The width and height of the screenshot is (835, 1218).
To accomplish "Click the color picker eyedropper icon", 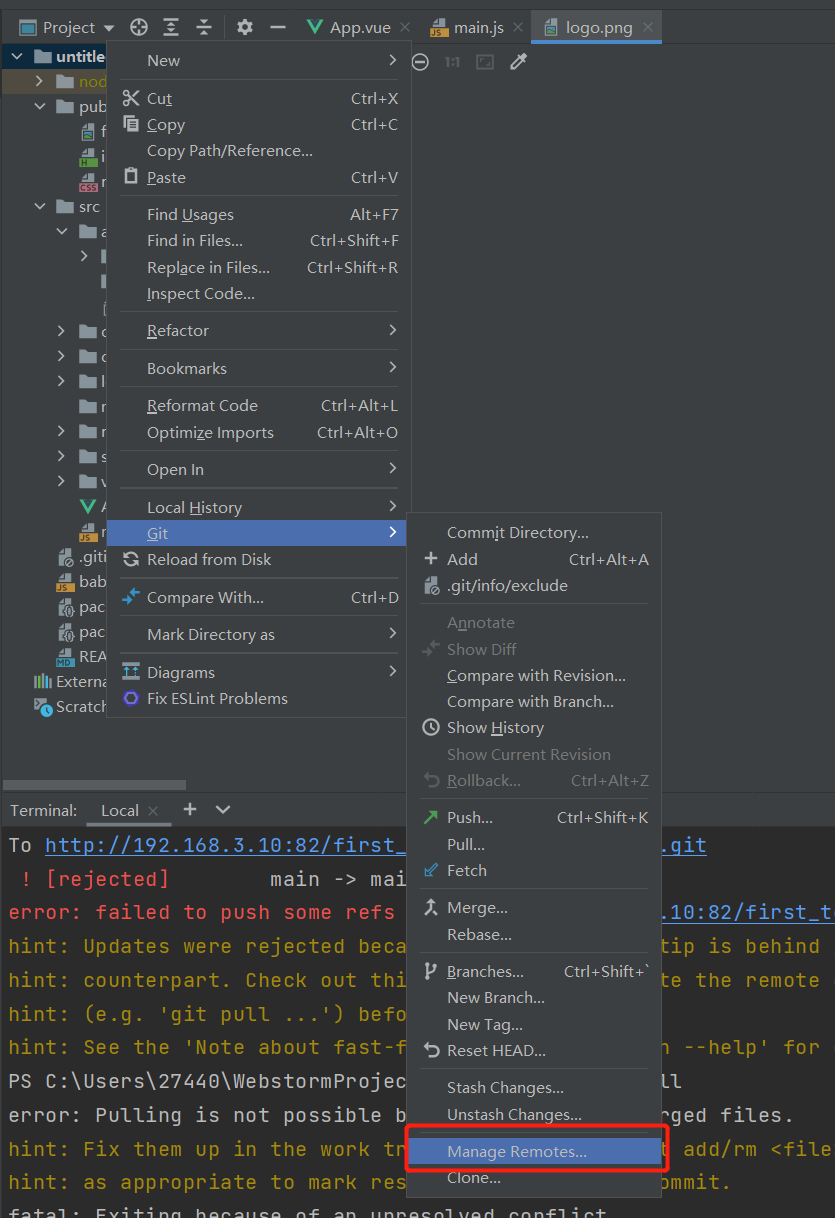I will pos(517,62).
